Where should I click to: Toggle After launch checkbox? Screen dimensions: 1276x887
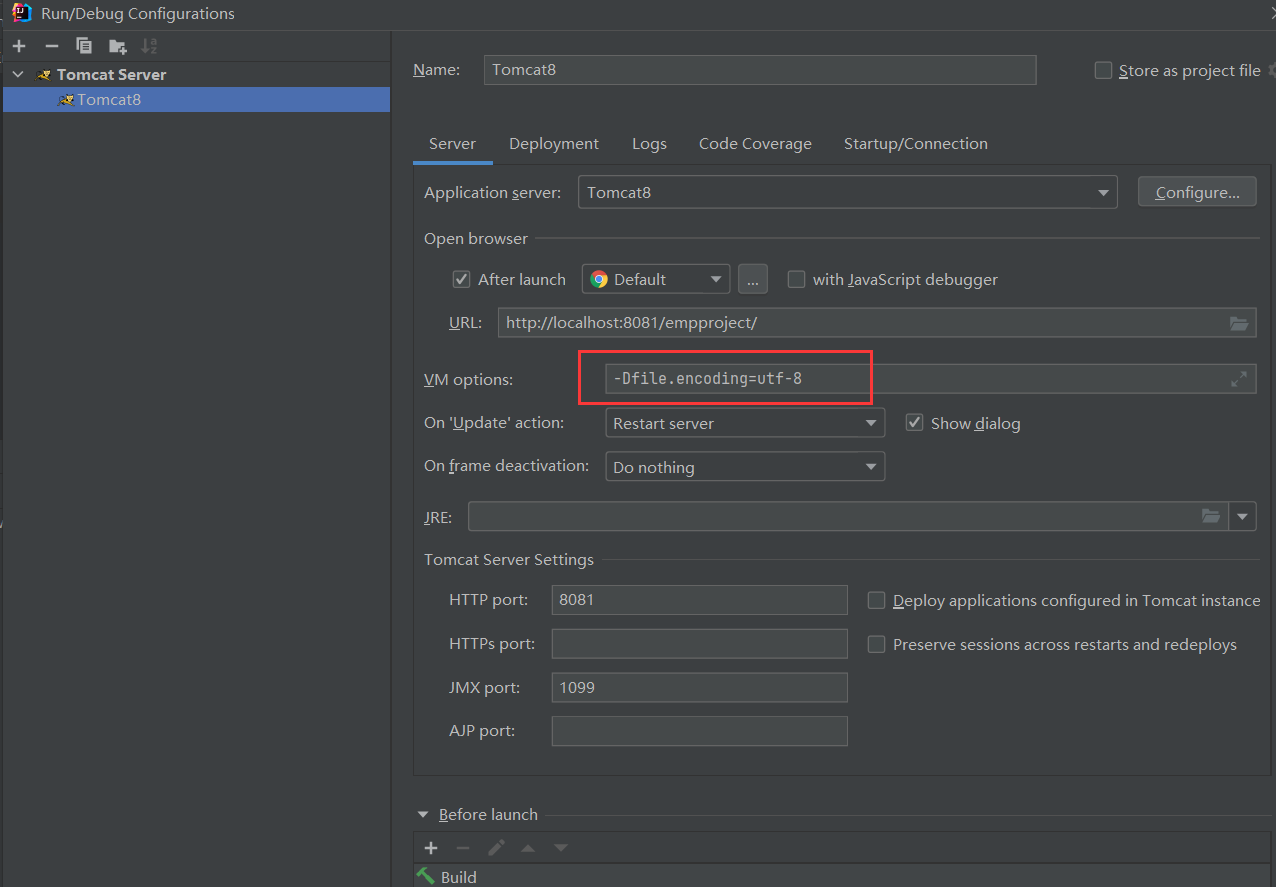point(461,279)
